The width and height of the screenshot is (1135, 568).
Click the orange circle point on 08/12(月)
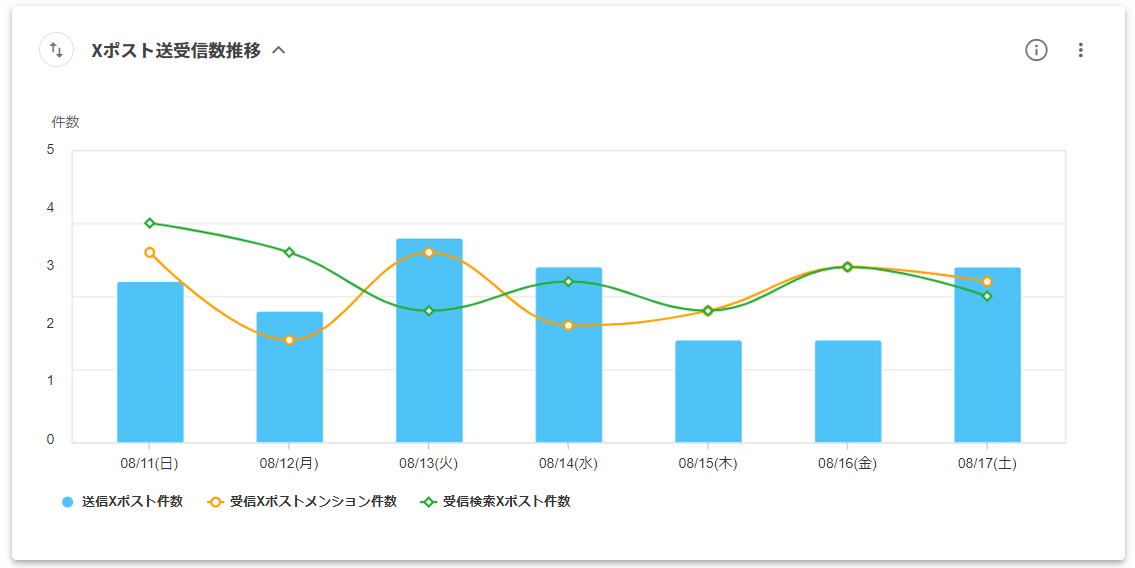click(x=289, y=340)
